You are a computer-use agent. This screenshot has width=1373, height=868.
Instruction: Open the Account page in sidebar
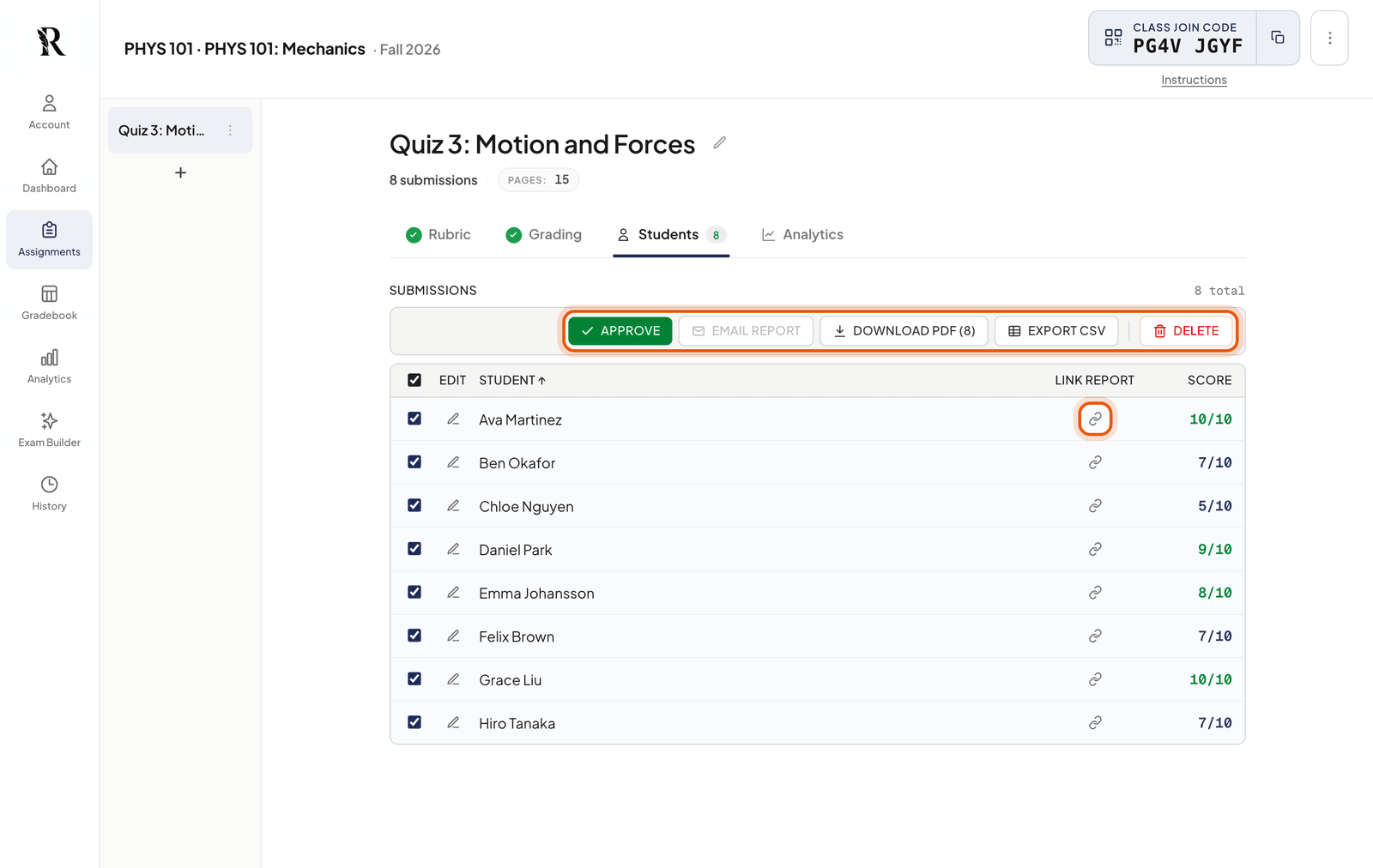[49, 112]
